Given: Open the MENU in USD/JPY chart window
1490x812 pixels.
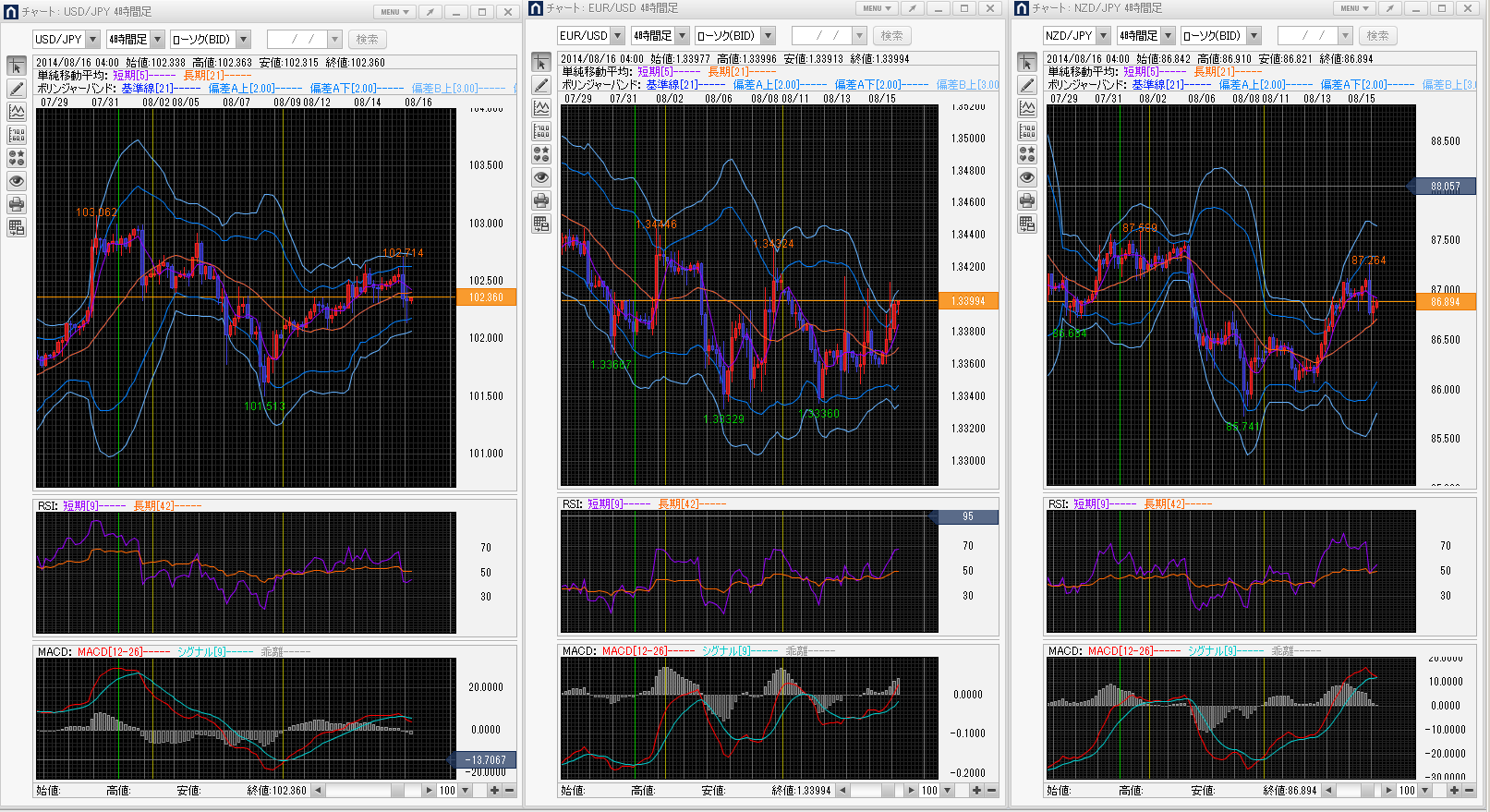Looking at the screenshot, I should point(394,12).
